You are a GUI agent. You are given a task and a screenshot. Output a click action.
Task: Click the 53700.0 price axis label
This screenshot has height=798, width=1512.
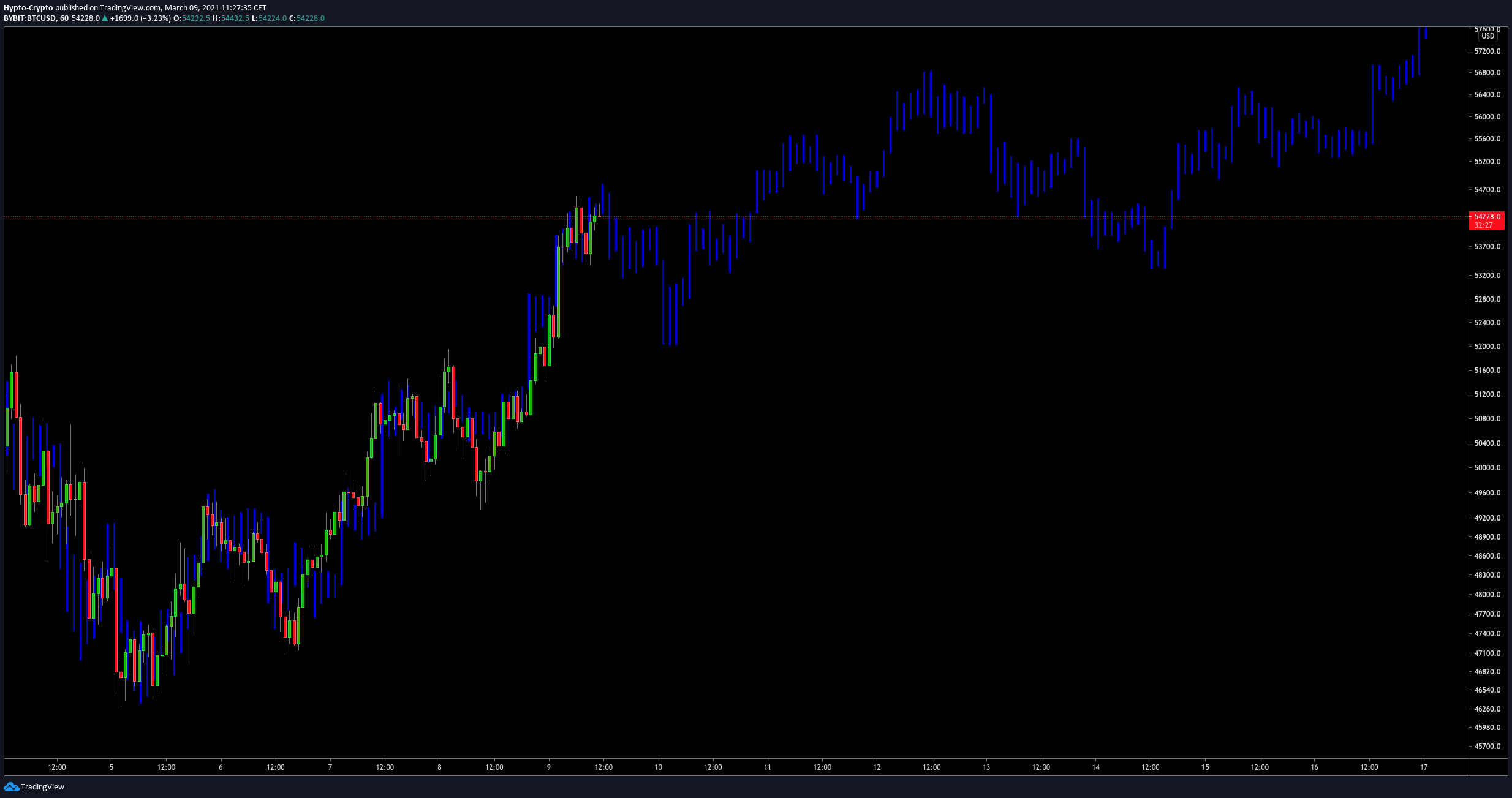[x=1487, y=247]
